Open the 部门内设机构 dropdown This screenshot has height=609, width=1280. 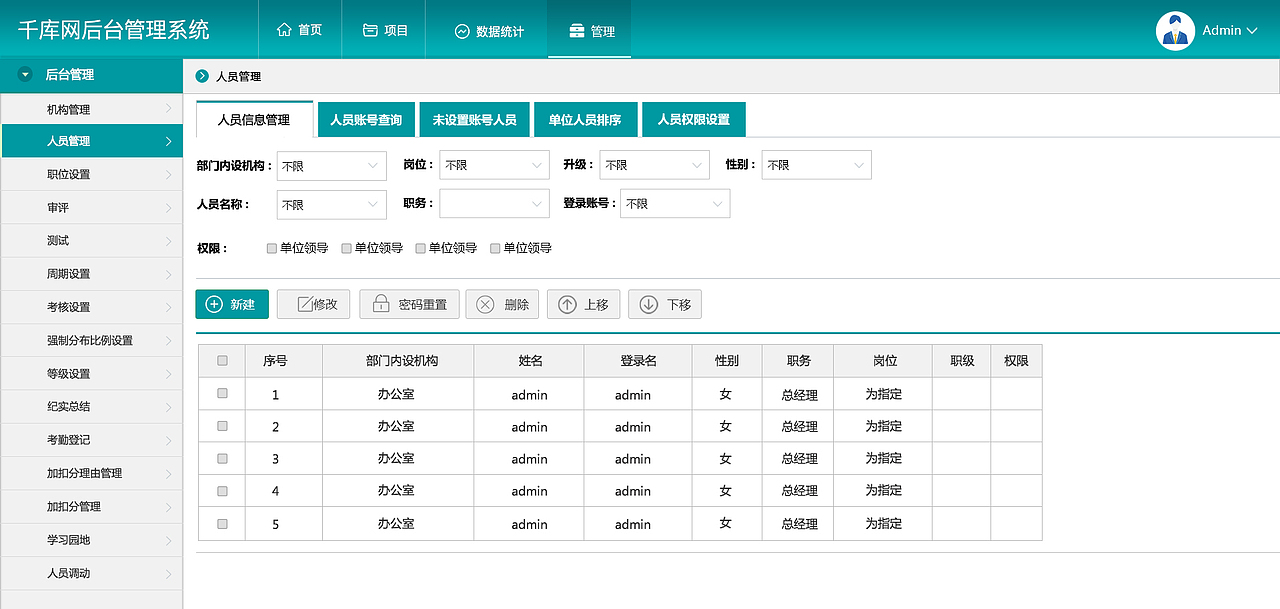(x=331, y=165)
